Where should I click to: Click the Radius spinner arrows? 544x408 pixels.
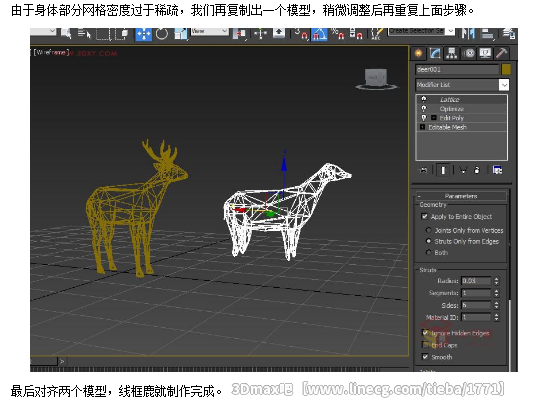coord(496,281)
